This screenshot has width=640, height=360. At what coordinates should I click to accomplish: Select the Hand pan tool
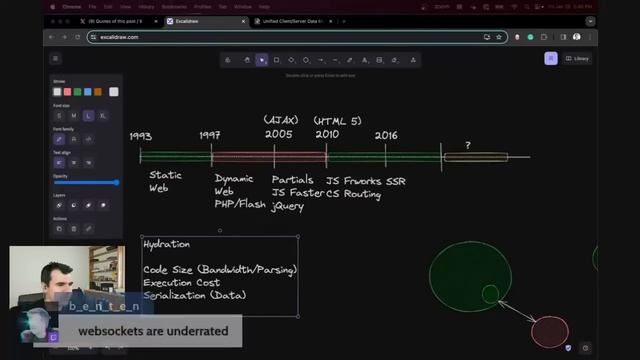click(247, 60)
